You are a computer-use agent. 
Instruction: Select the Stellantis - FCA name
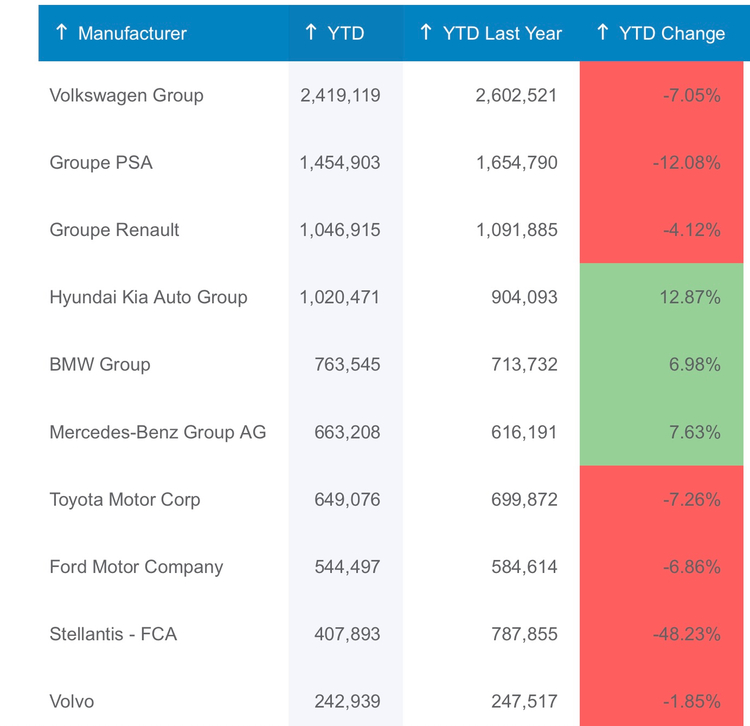pyautogui.click(x=113, y=634)
